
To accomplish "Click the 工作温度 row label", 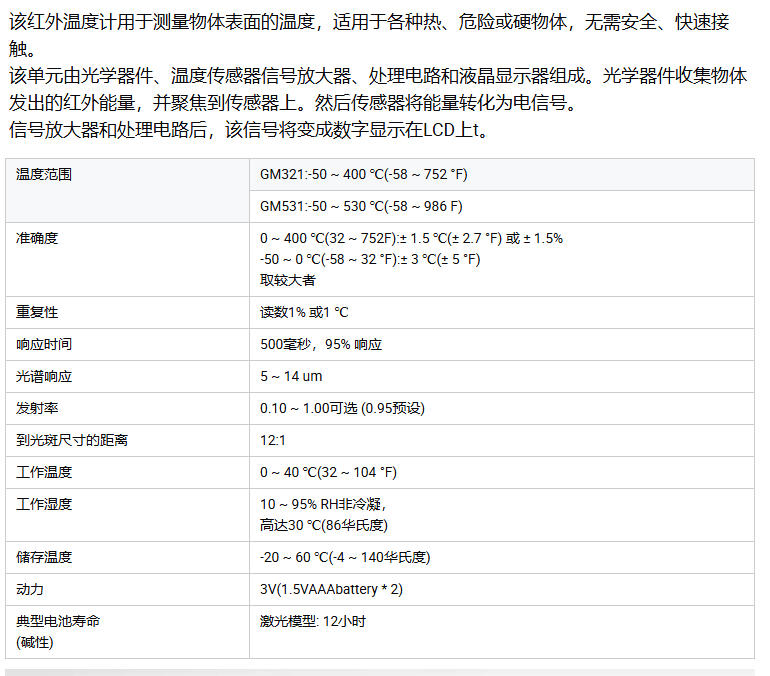I will point(44,472).
